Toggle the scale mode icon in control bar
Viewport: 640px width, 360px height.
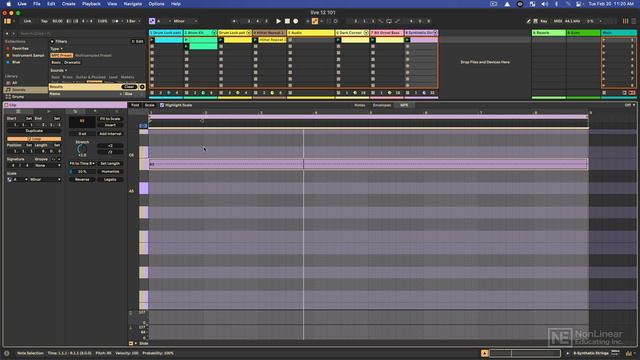tap(152, 21)
